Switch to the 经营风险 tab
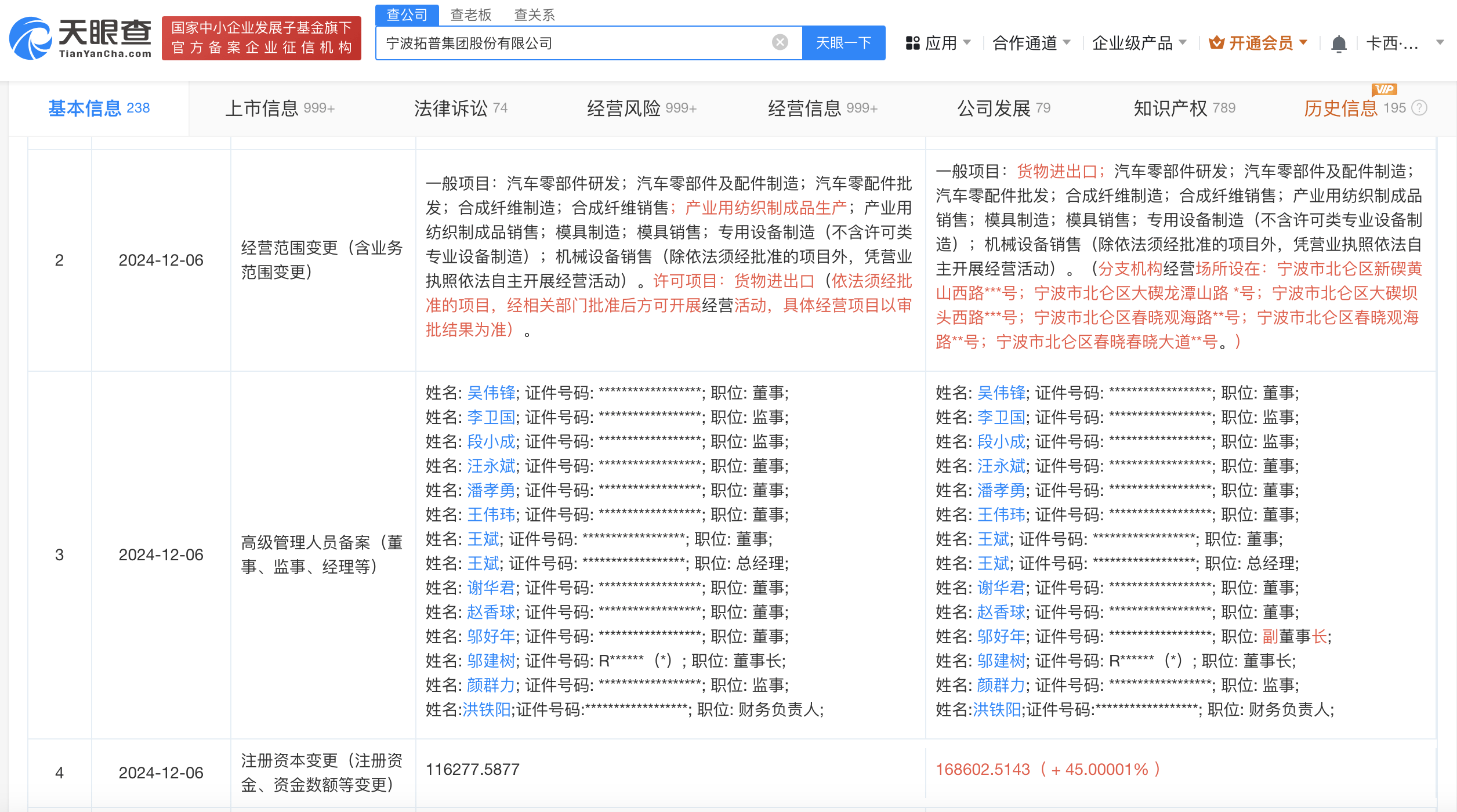1457x812 pixels. click(641, 108)
